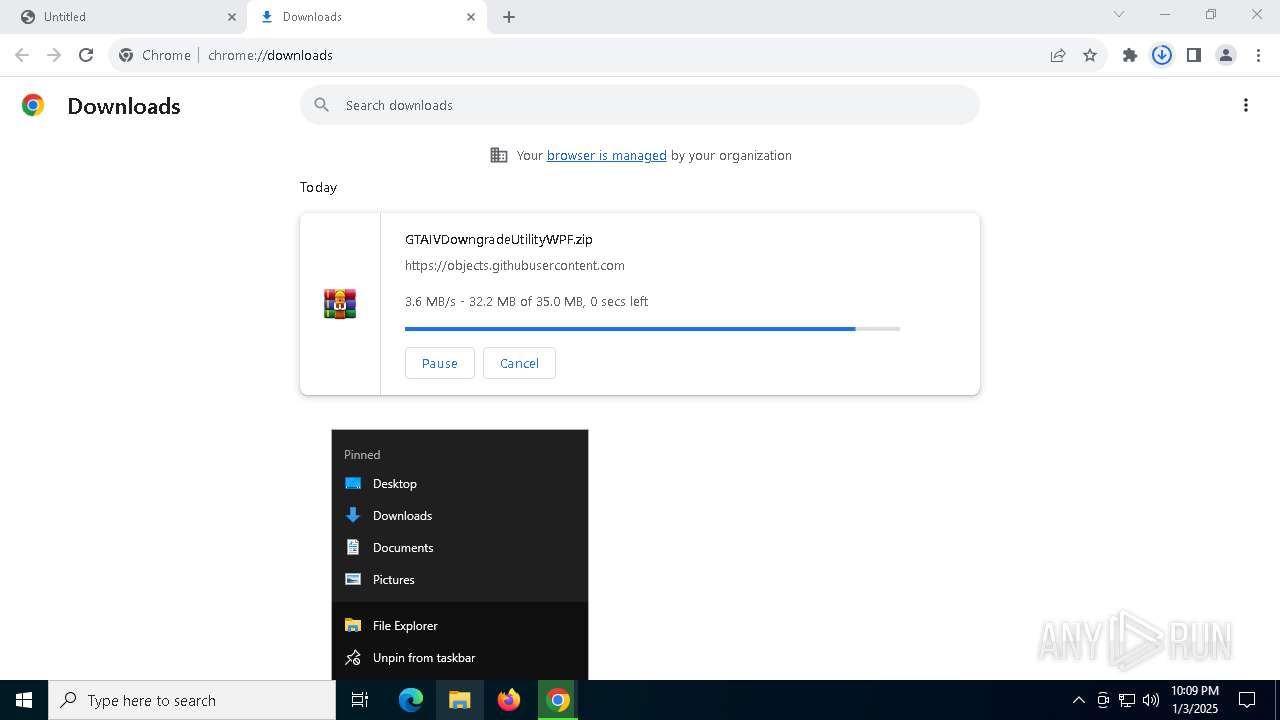
Task: Close the Downloads tab
Action: point(471,17)
